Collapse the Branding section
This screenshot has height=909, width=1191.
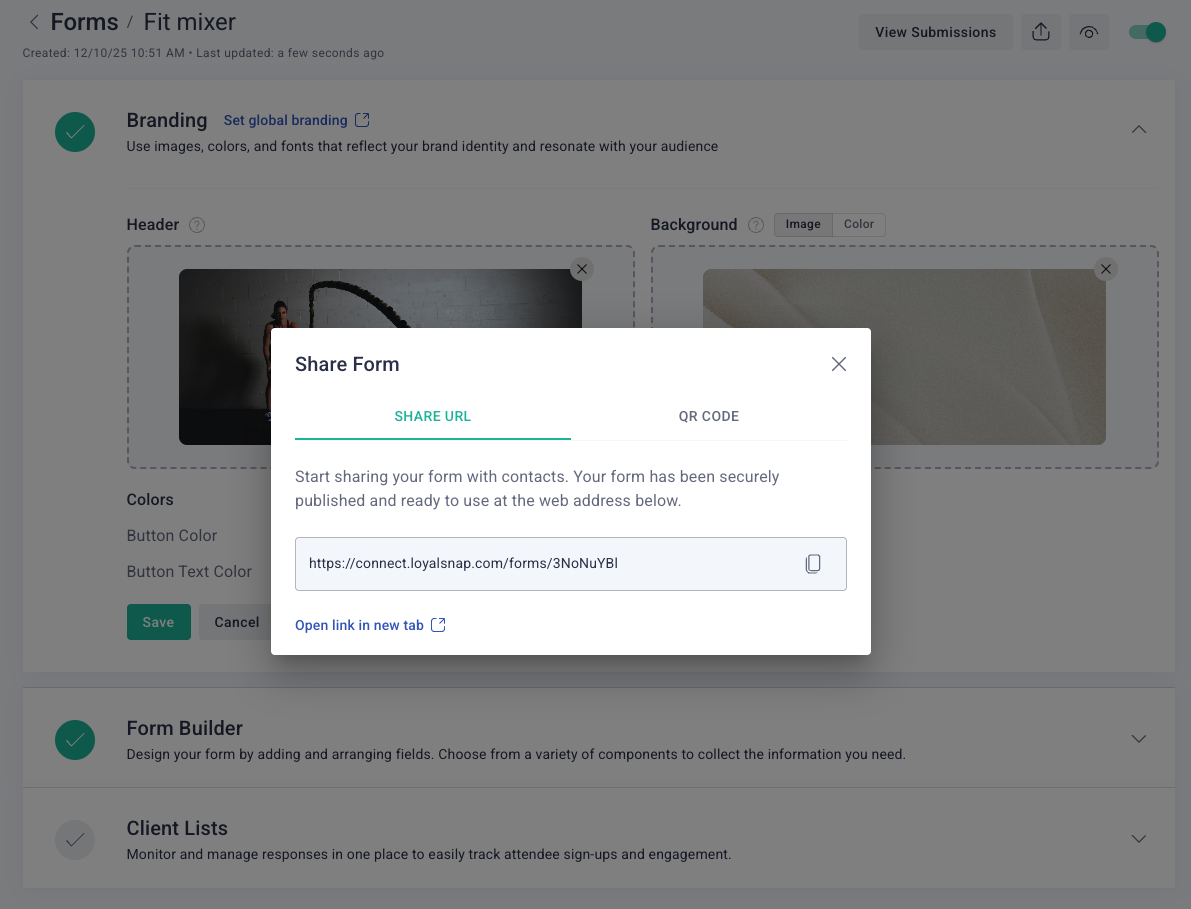[x=1138, y=129]
